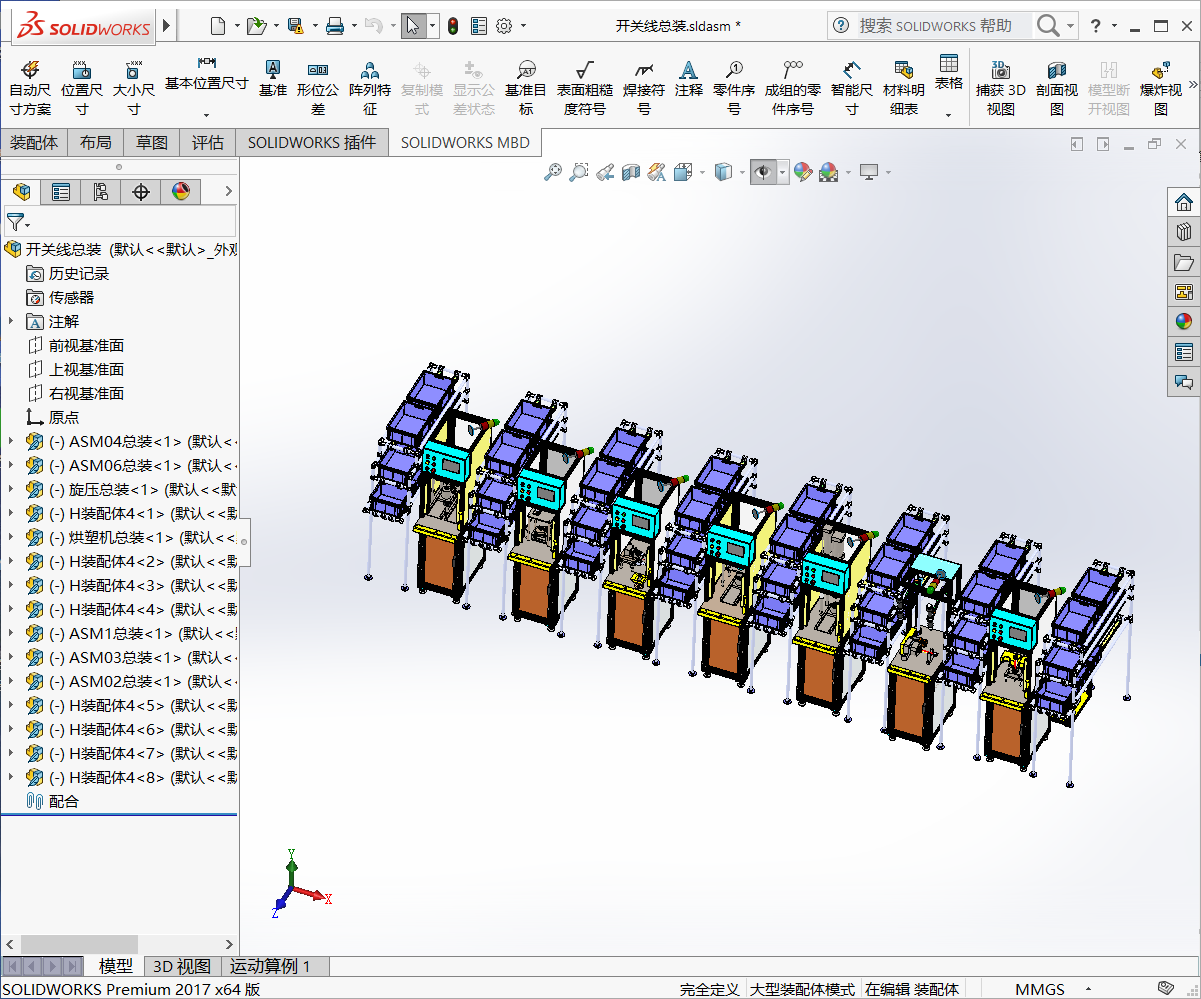Screen dimensions: 1201x999
Task: Click the Rebuild traffic light icon
Action: [x=452, y=26]
